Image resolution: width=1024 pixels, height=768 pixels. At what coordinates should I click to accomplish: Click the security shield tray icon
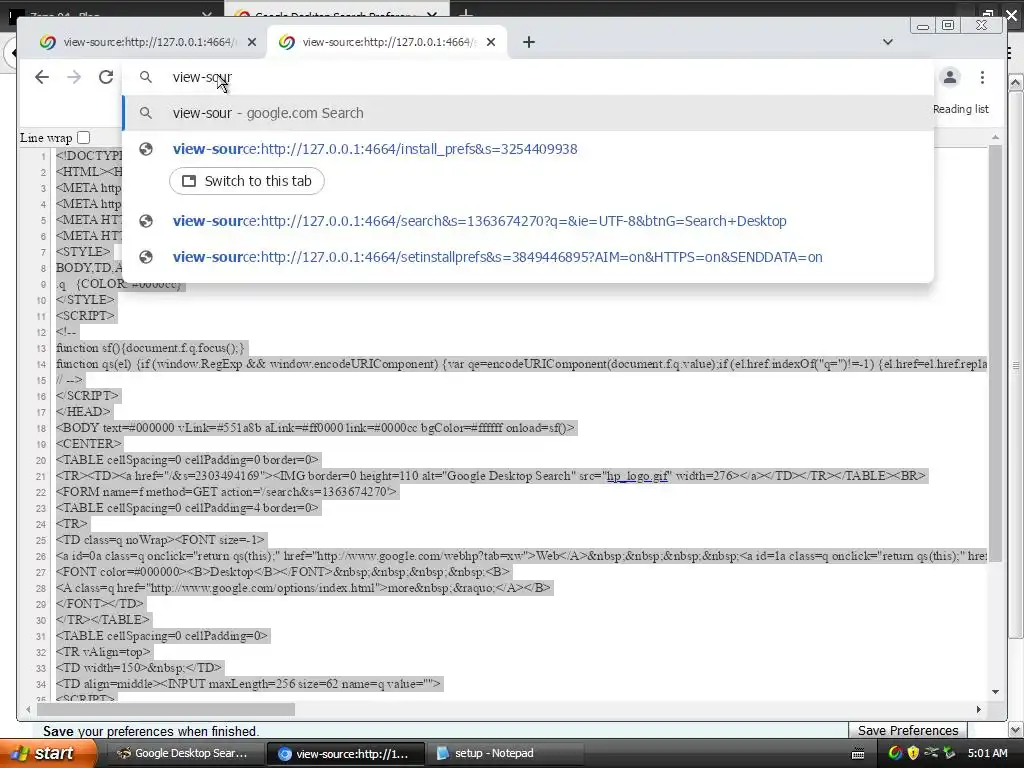913,753
